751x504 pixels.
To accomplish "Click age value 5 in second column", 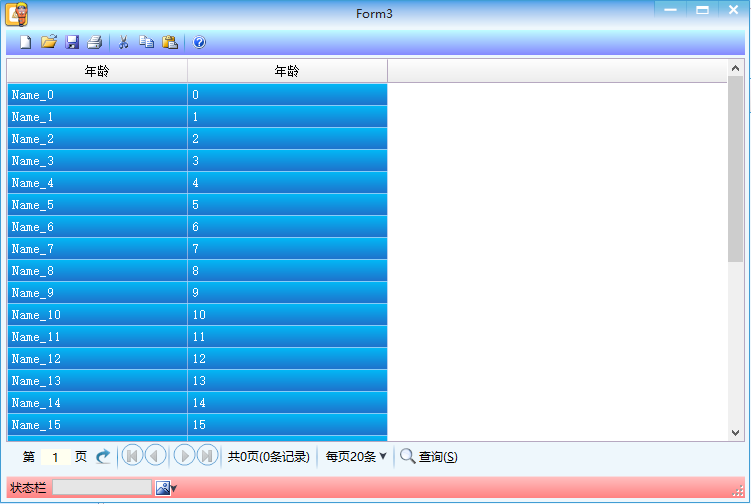I will coord(287,205).
